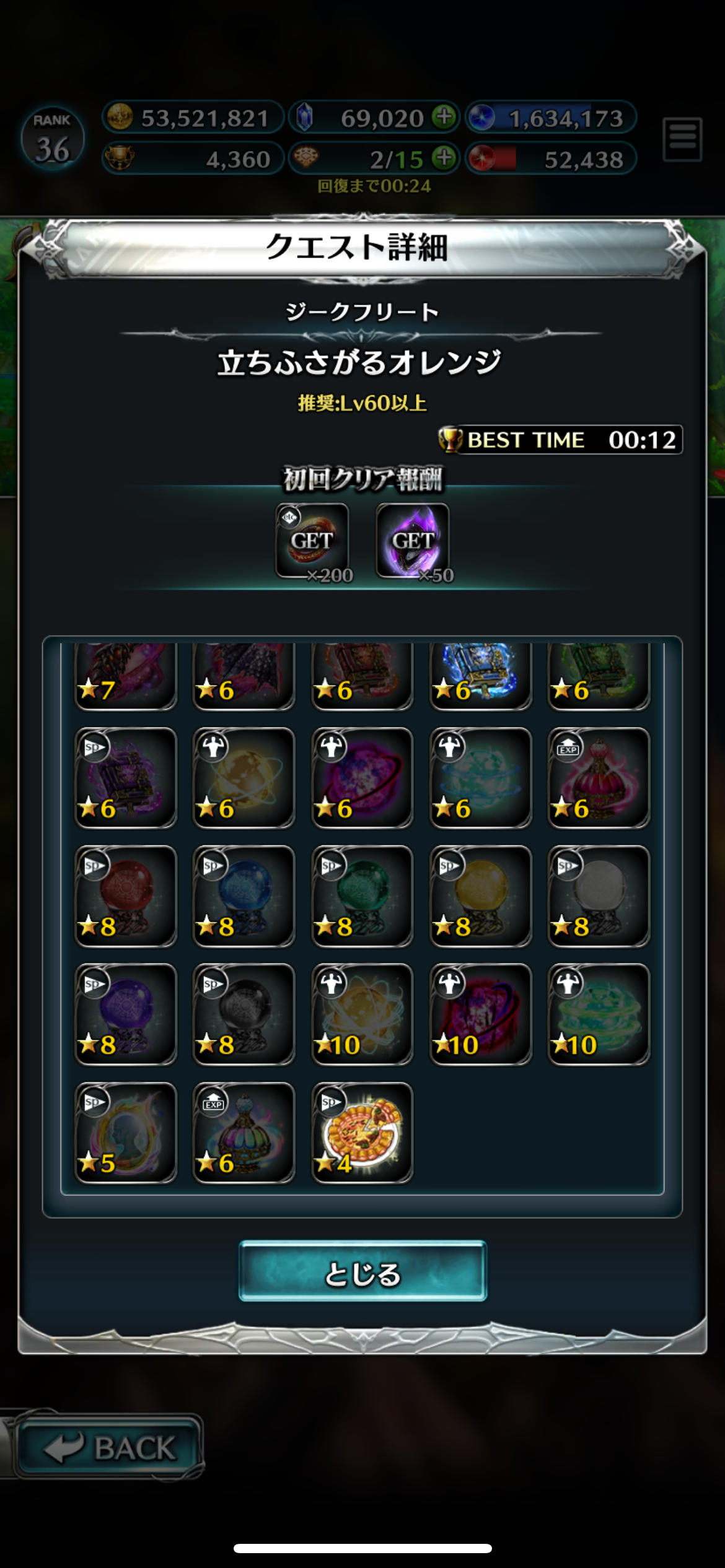Tap the rainbow portrait ring ★5 item

pyautogui.click(x=126, y=1133)
